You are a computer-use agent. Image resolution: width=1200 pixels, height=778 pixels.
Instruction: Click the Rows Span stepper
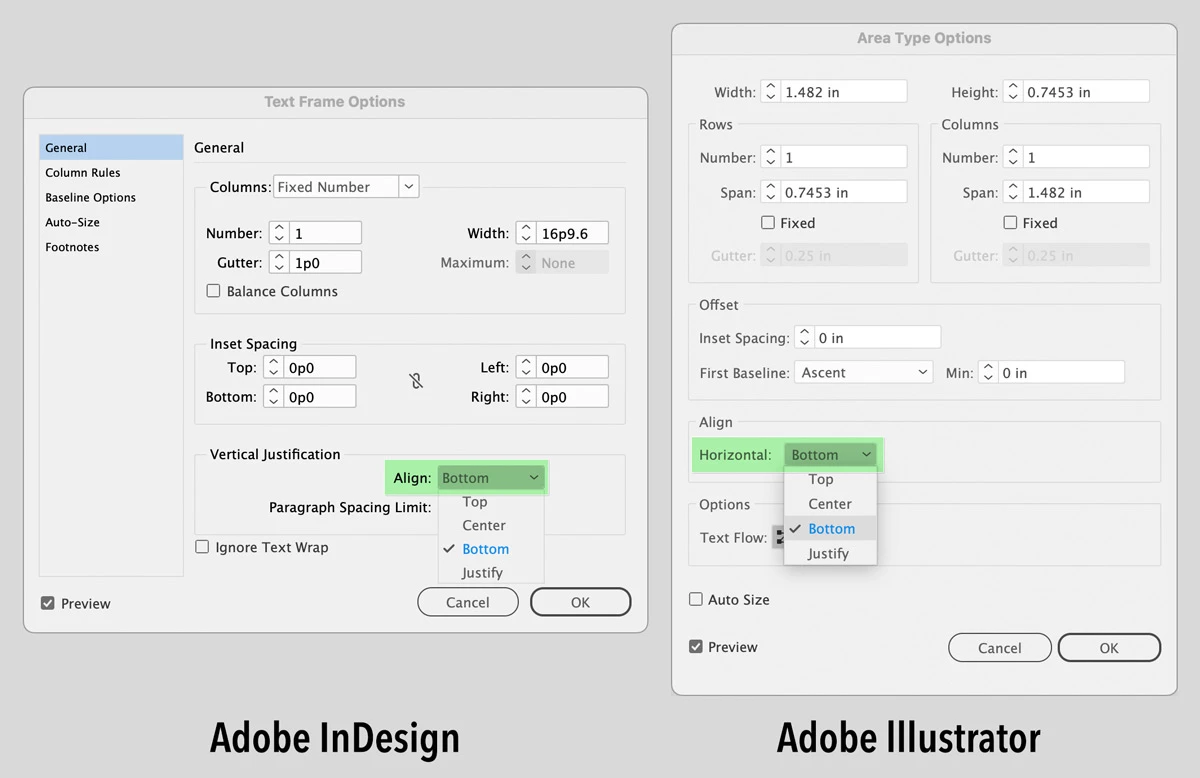770,192
